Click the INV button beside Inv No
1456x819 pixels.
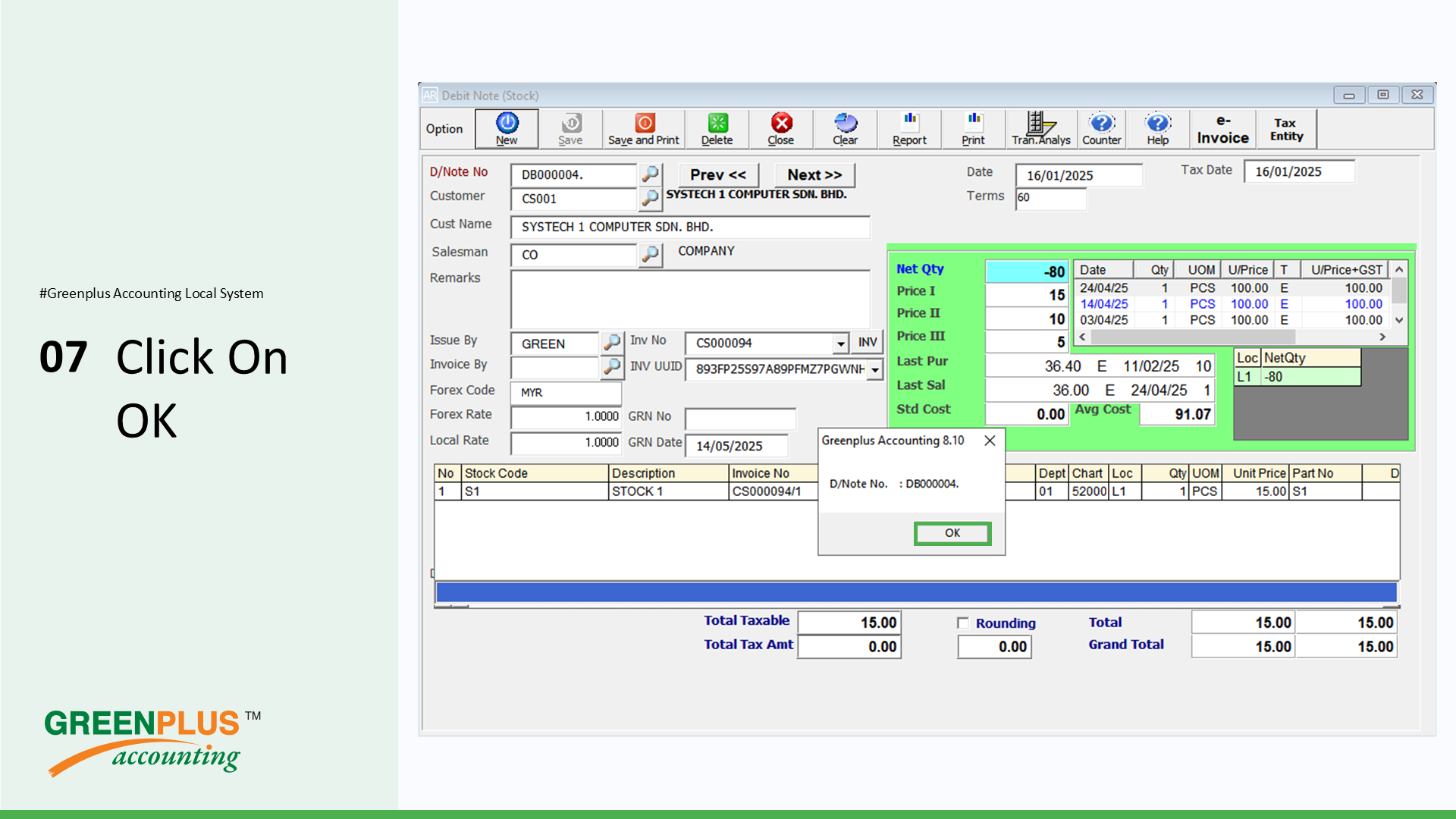tap(868, 343)
